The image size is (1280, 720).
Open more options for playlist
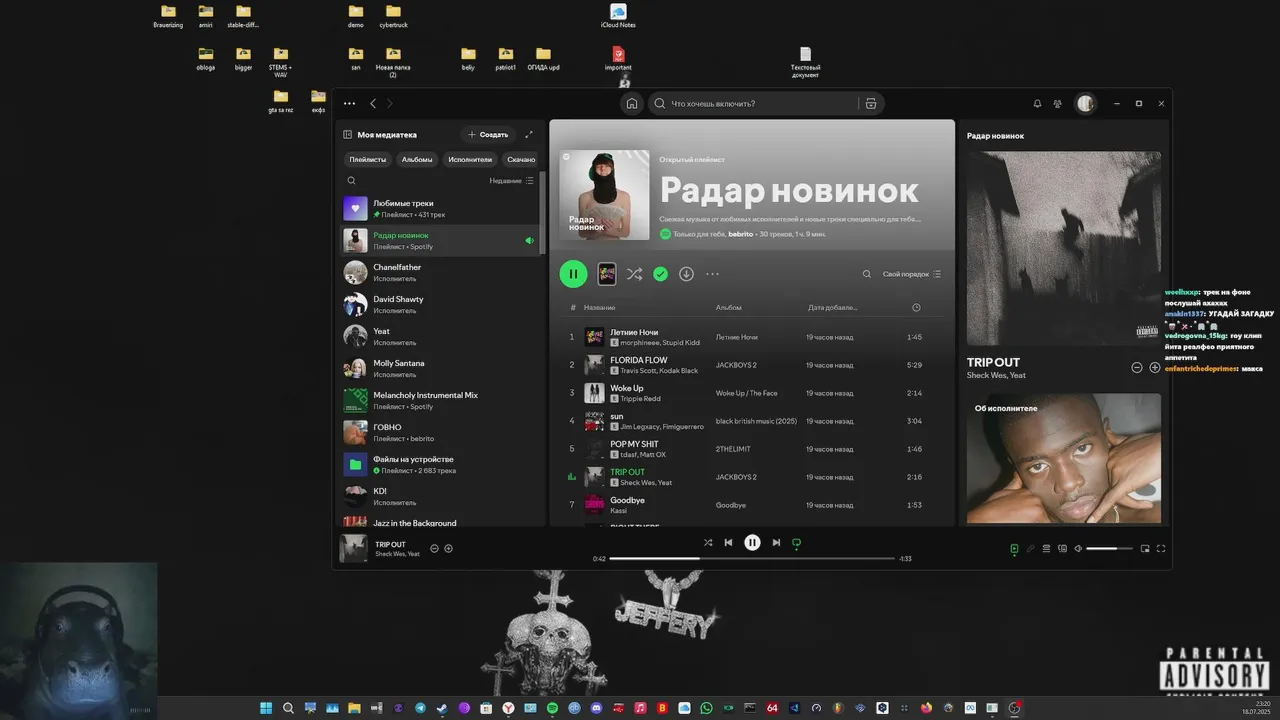[712, 273]
